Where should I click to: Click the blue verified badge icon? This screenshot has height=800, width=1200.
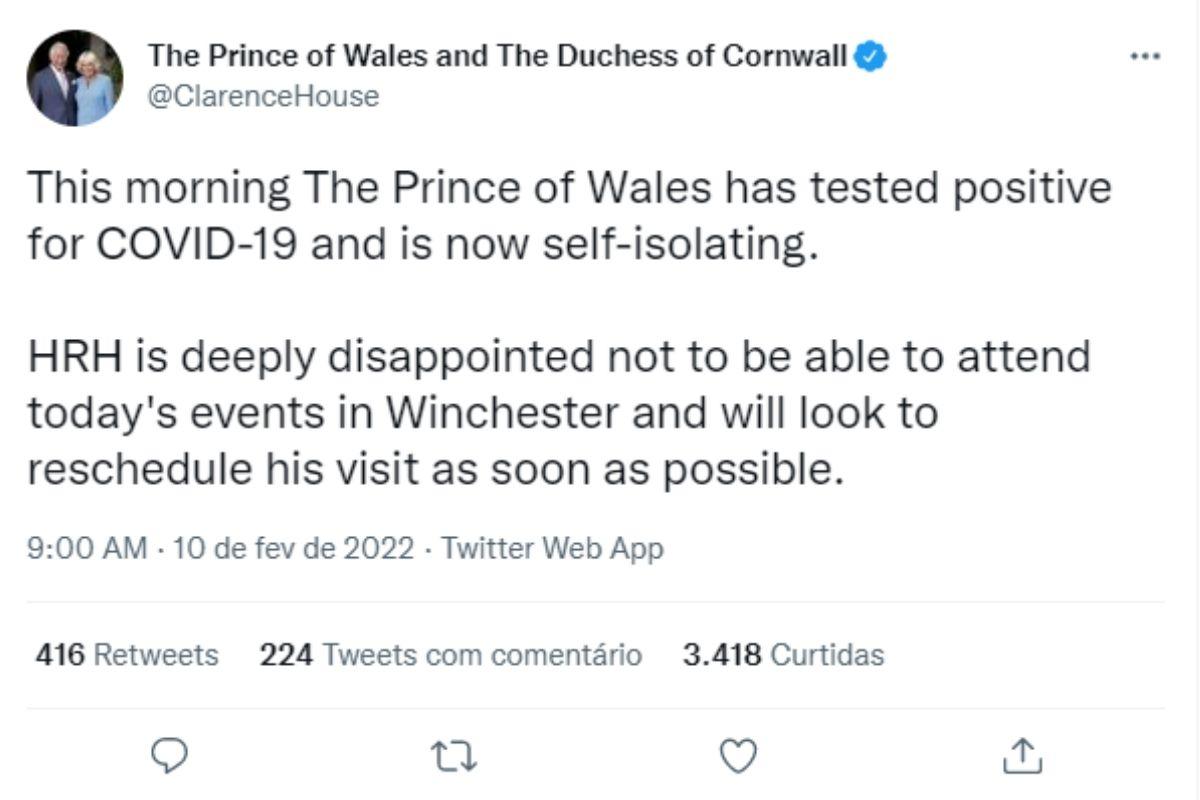pyautogui.click(x=872, y=56)
